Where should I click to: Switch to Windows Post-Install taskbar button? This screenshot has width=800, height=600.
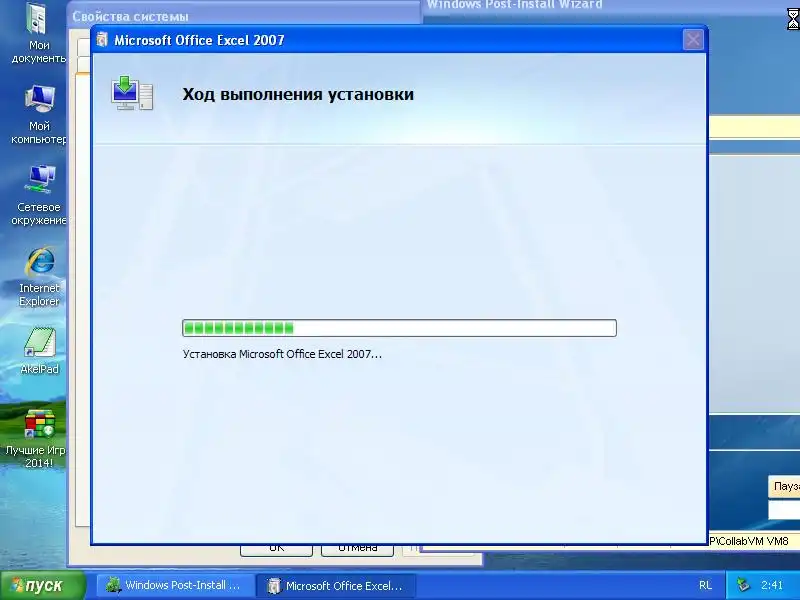point(175,585)
